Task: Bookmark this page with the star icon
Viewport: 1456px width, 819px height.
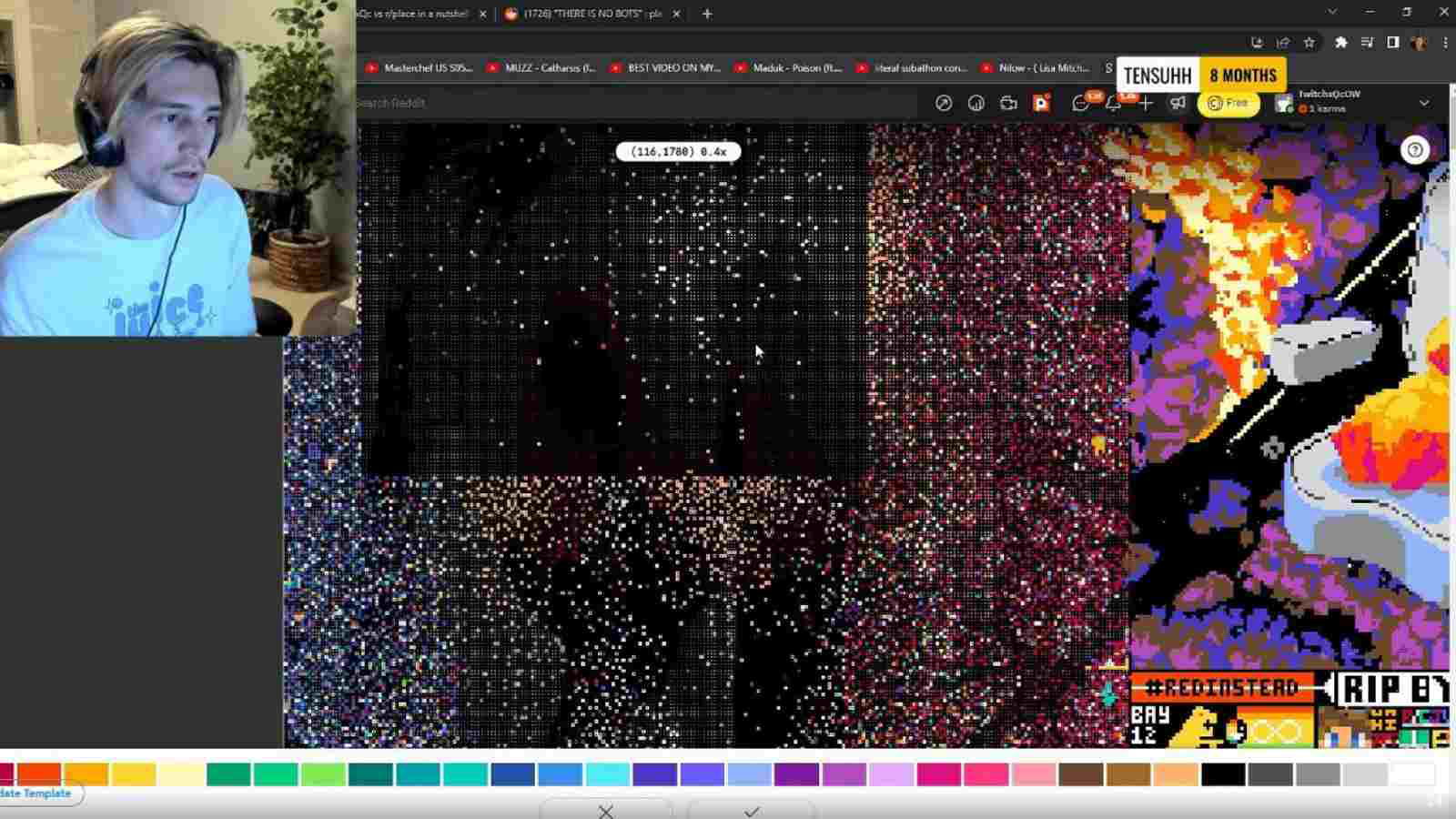Action: [x=1309, y=42]
